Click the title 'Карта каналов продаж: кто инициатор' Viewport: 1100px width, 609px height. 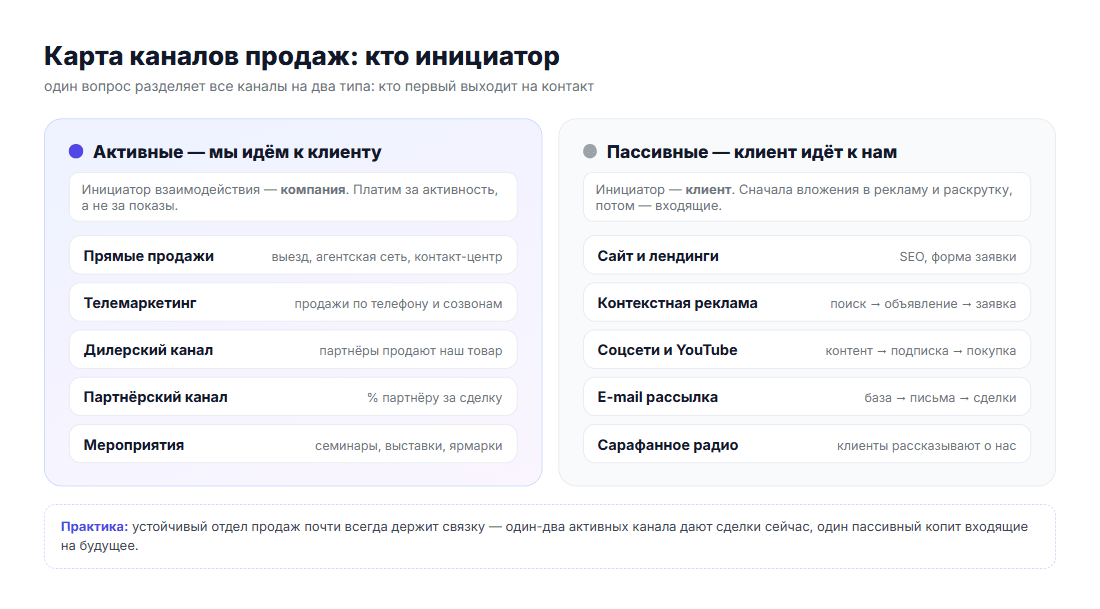tap(302, 56)
